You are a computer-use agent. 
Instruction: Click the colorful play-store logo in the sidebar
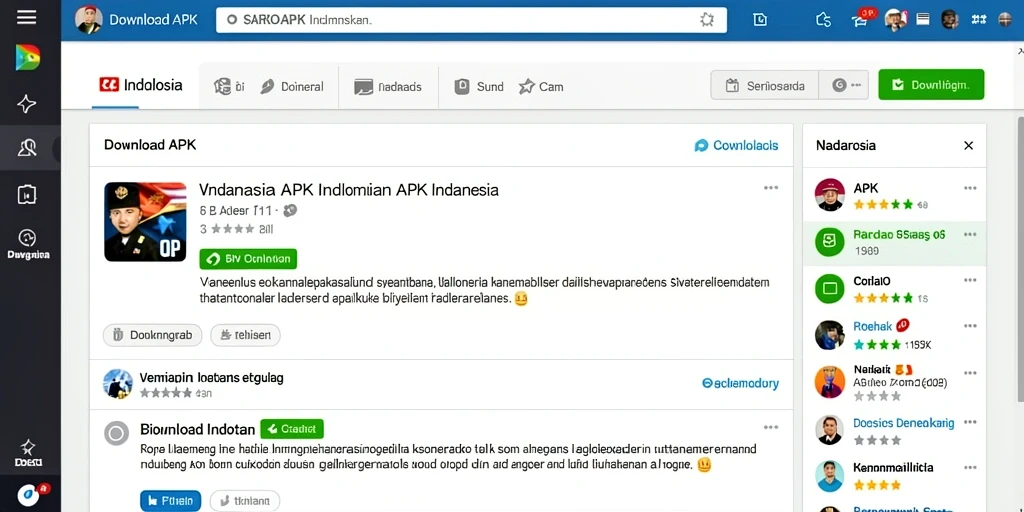pos(27,58)
